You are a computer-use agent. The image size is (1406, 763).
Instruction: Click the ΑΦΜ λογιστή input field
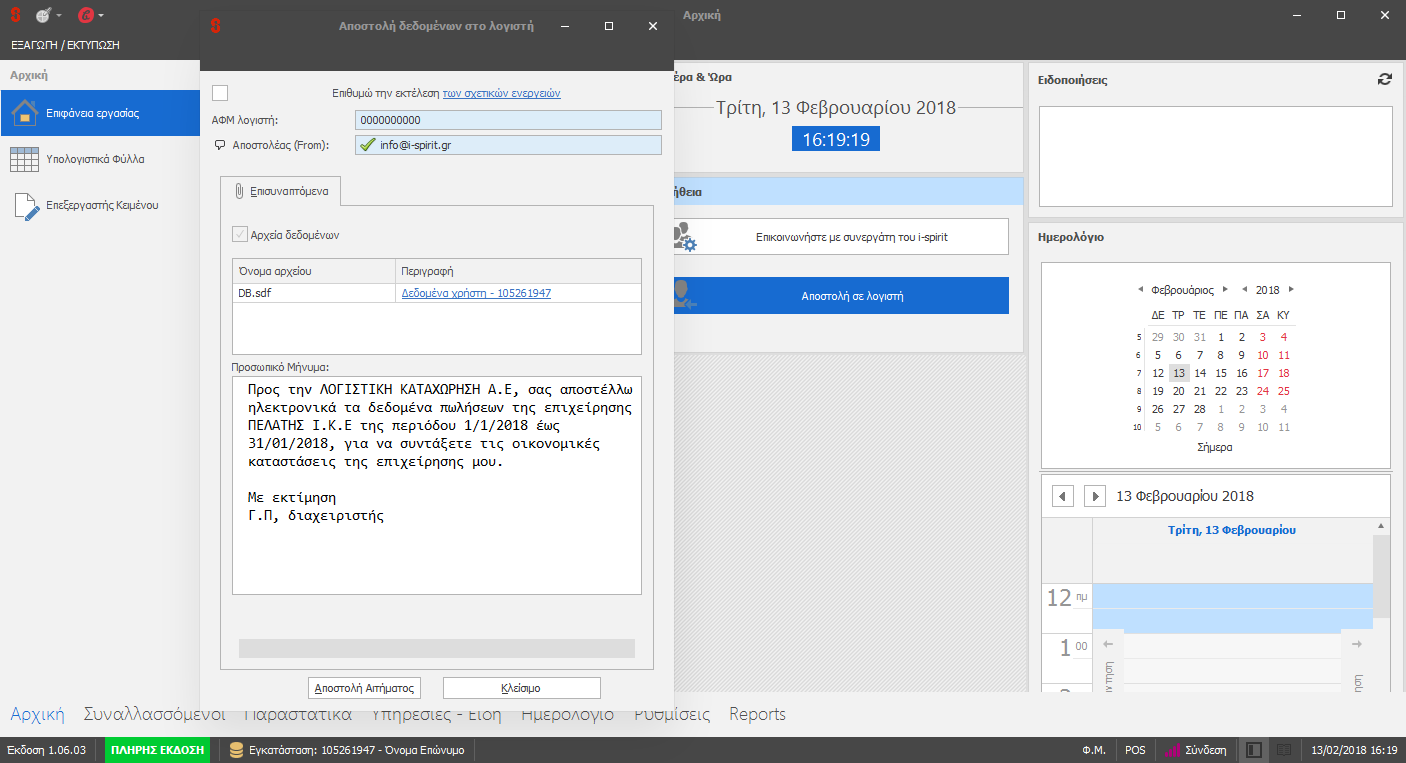coord(508,120)
